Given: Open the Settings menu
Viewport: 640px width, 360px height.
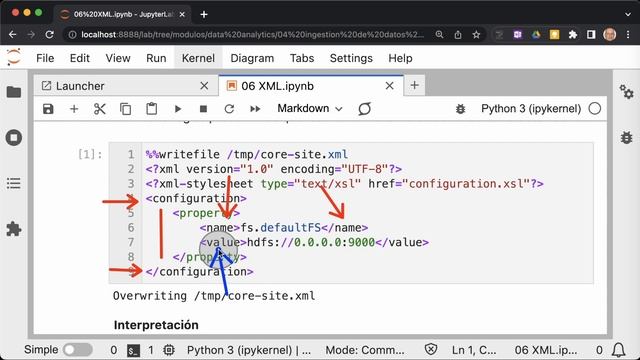Looking at the screenshot, I should click(x=351, y=58).
